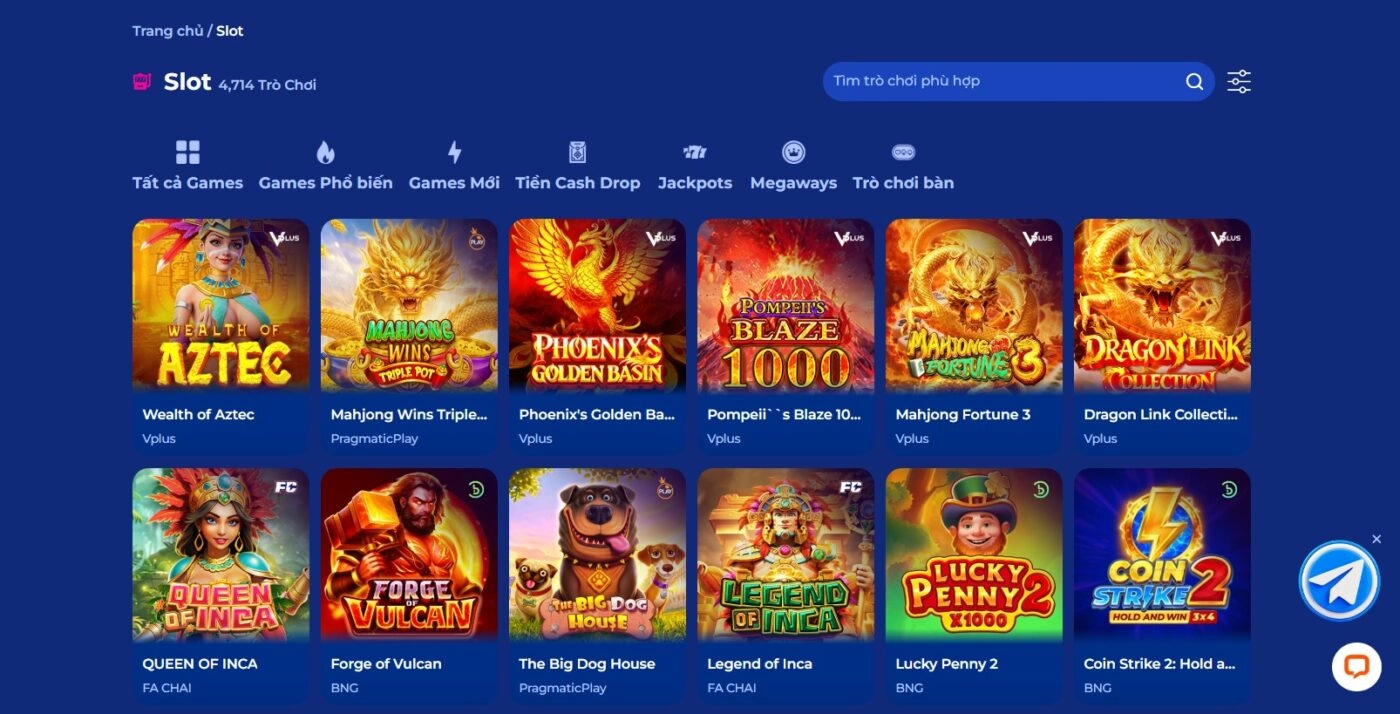This screenshot has width=1400, height=714.
Task: Click Vplus label under Dragon Link Collection
Action: (x=1101, y=439)
